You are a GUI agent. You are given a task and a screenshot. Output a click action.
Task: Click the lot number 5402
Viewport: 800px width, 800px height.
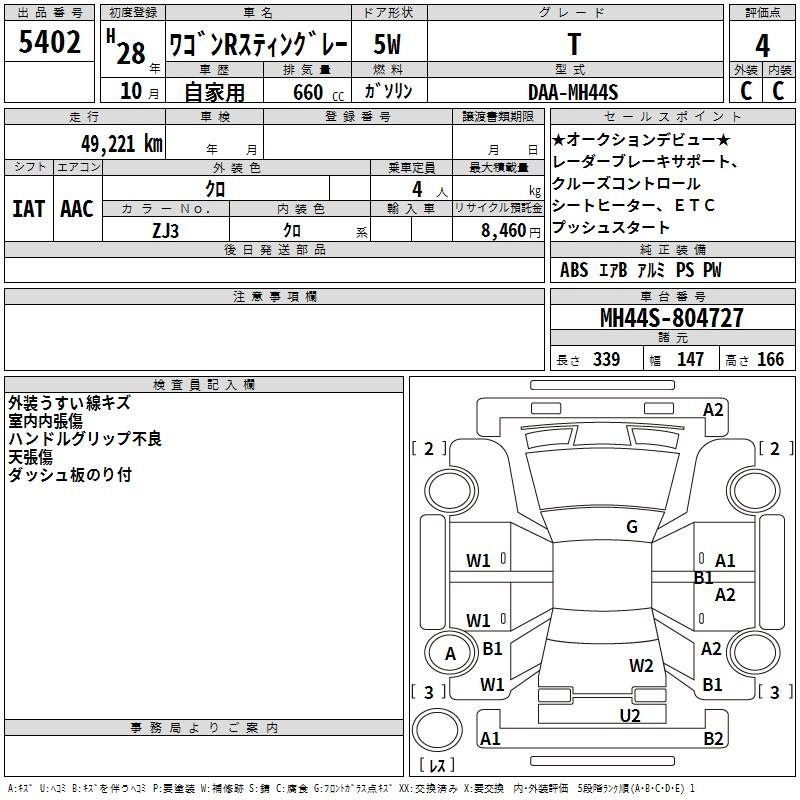point(49,45)
